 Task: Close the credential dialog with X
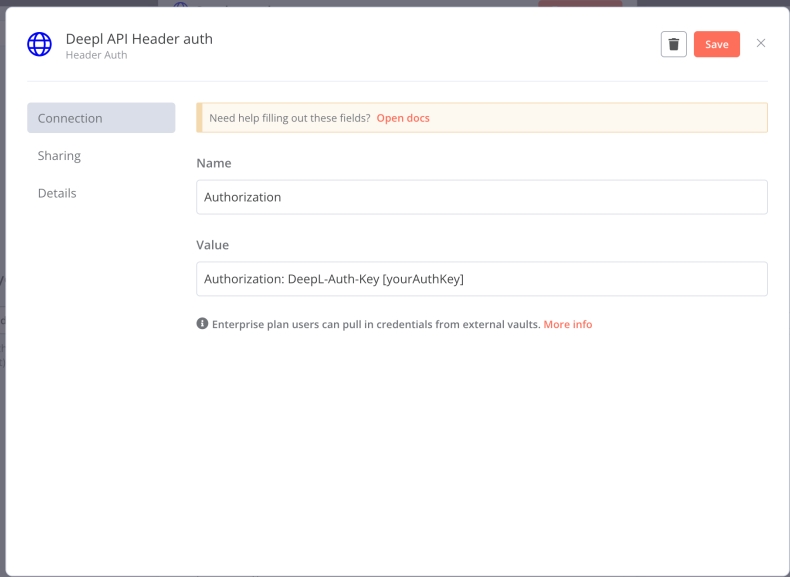(x=761, y=43)
